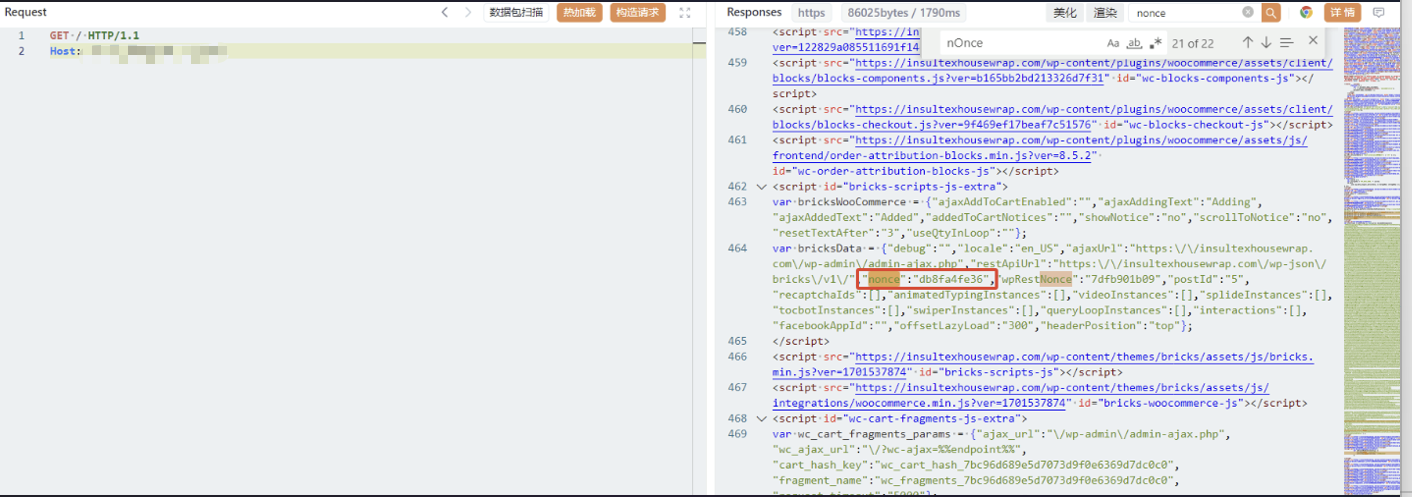Open the integrations woocommerce.min.js link
This screenshot has height=497, width=1412.
tap(1021, 396)
